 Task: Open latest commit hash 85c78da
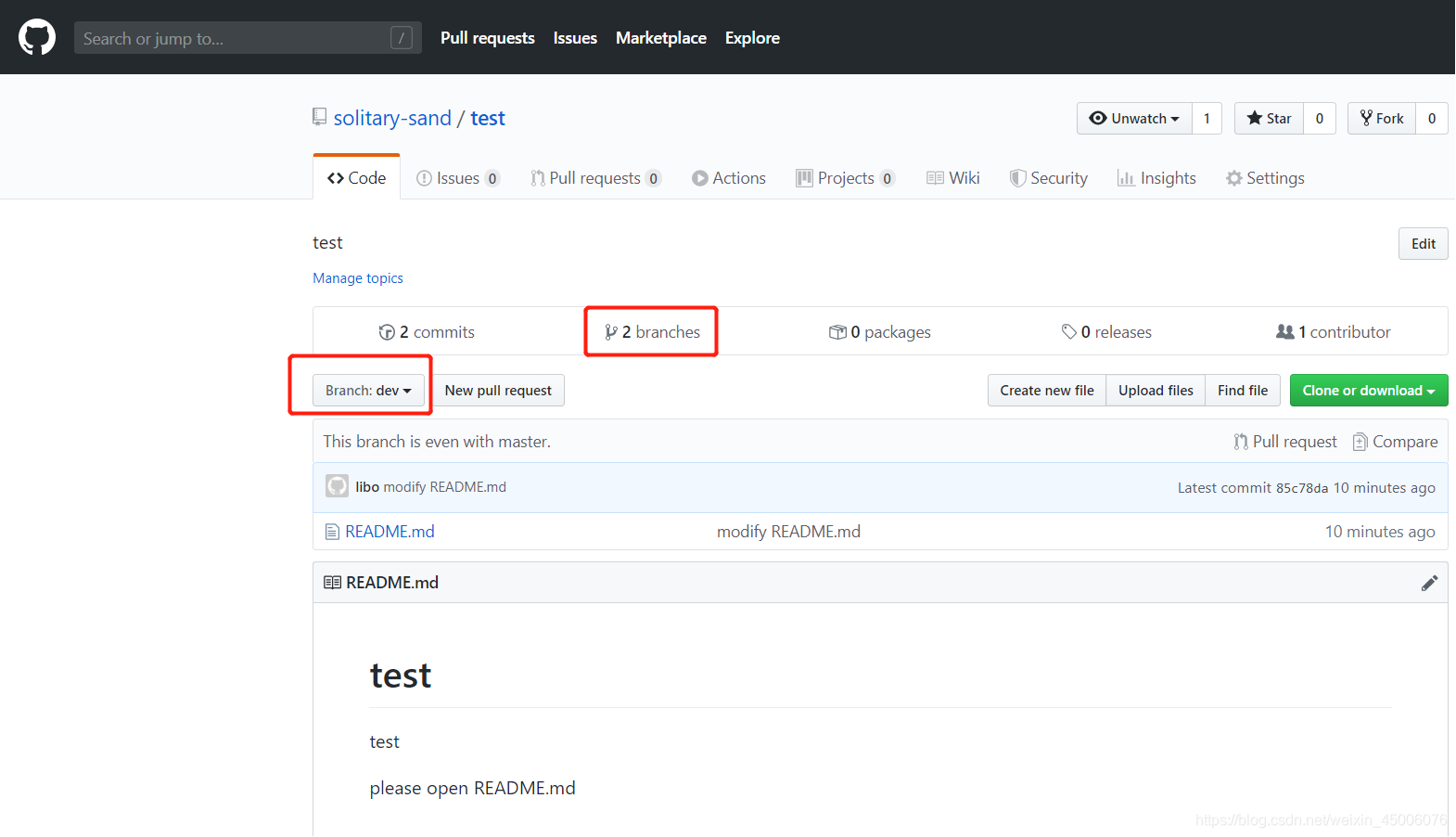1302,488
